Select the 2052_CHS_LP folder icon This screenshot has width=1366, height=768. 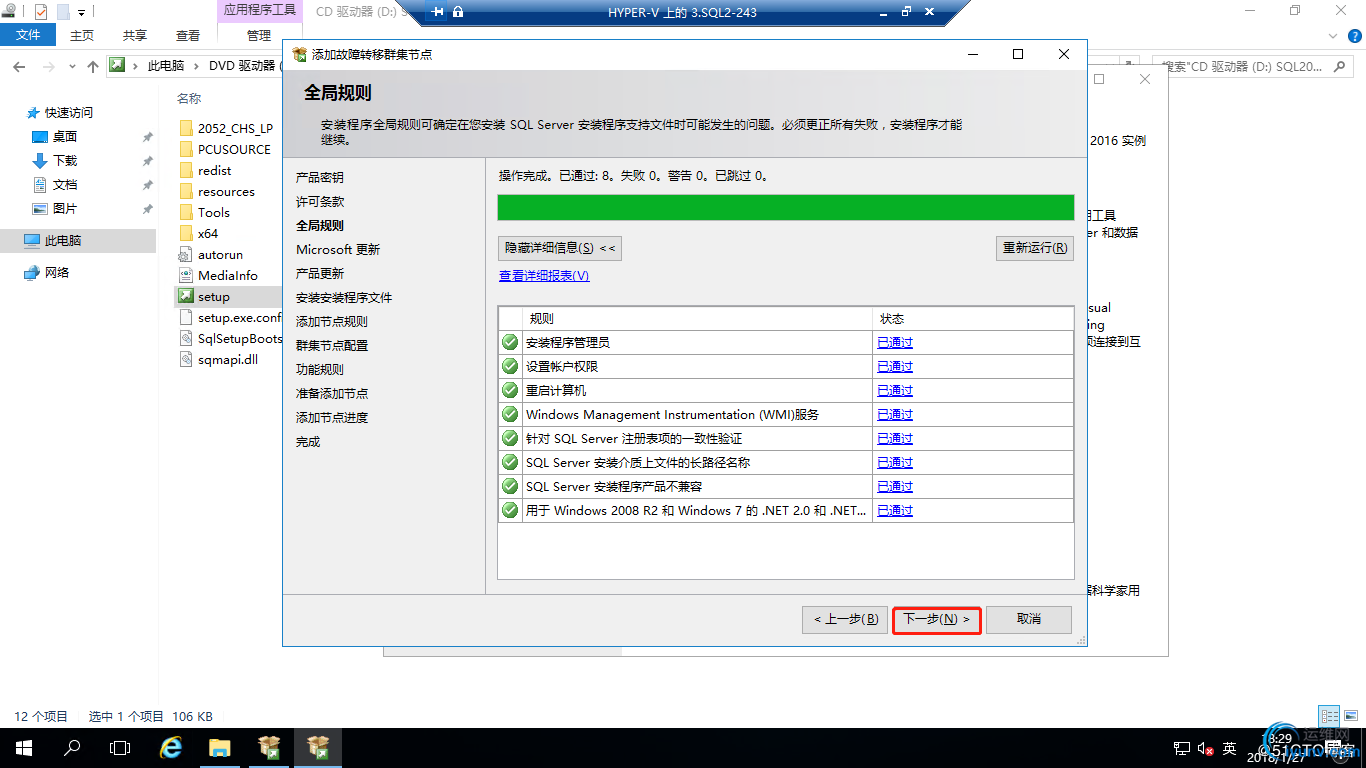pos(186,128)
